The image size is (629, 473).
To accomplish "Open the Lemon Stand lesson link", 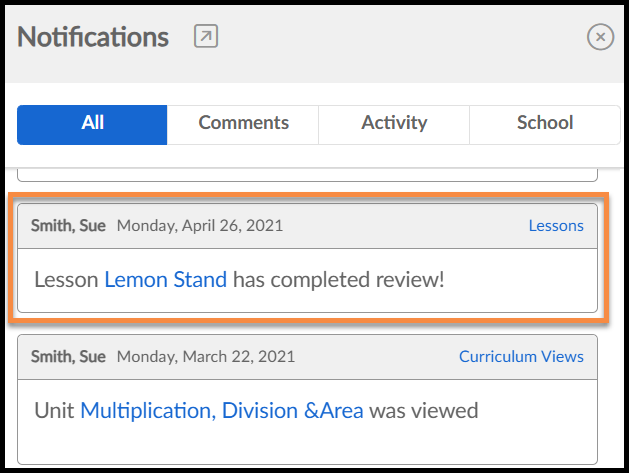I will 165,279.
